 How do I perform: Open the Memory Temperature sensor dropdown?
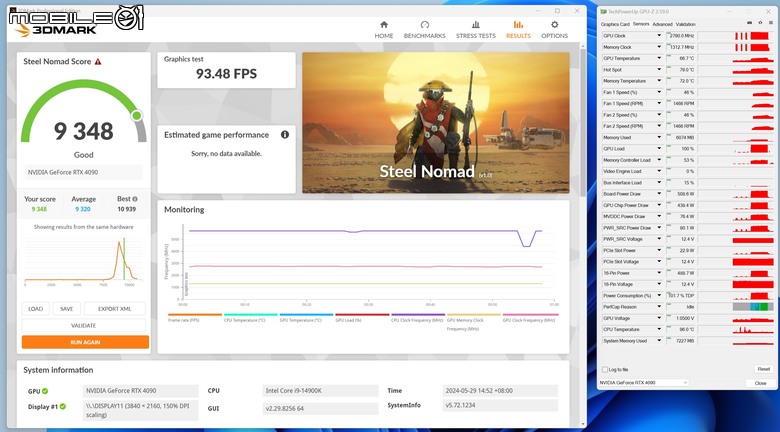click(659, 81)
